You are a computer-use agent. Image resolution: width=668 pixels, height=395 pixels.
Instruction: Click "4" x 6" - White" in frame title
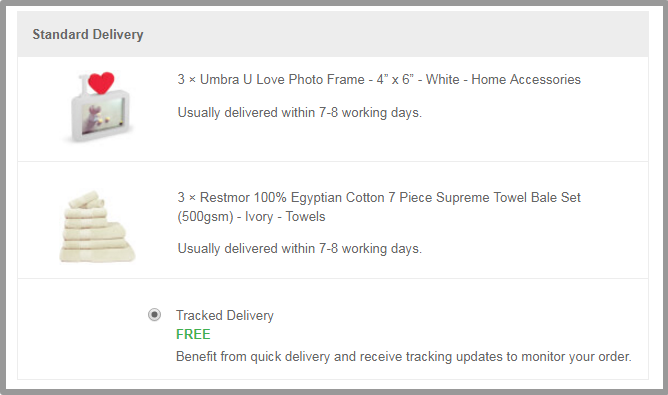click(418, 79)
